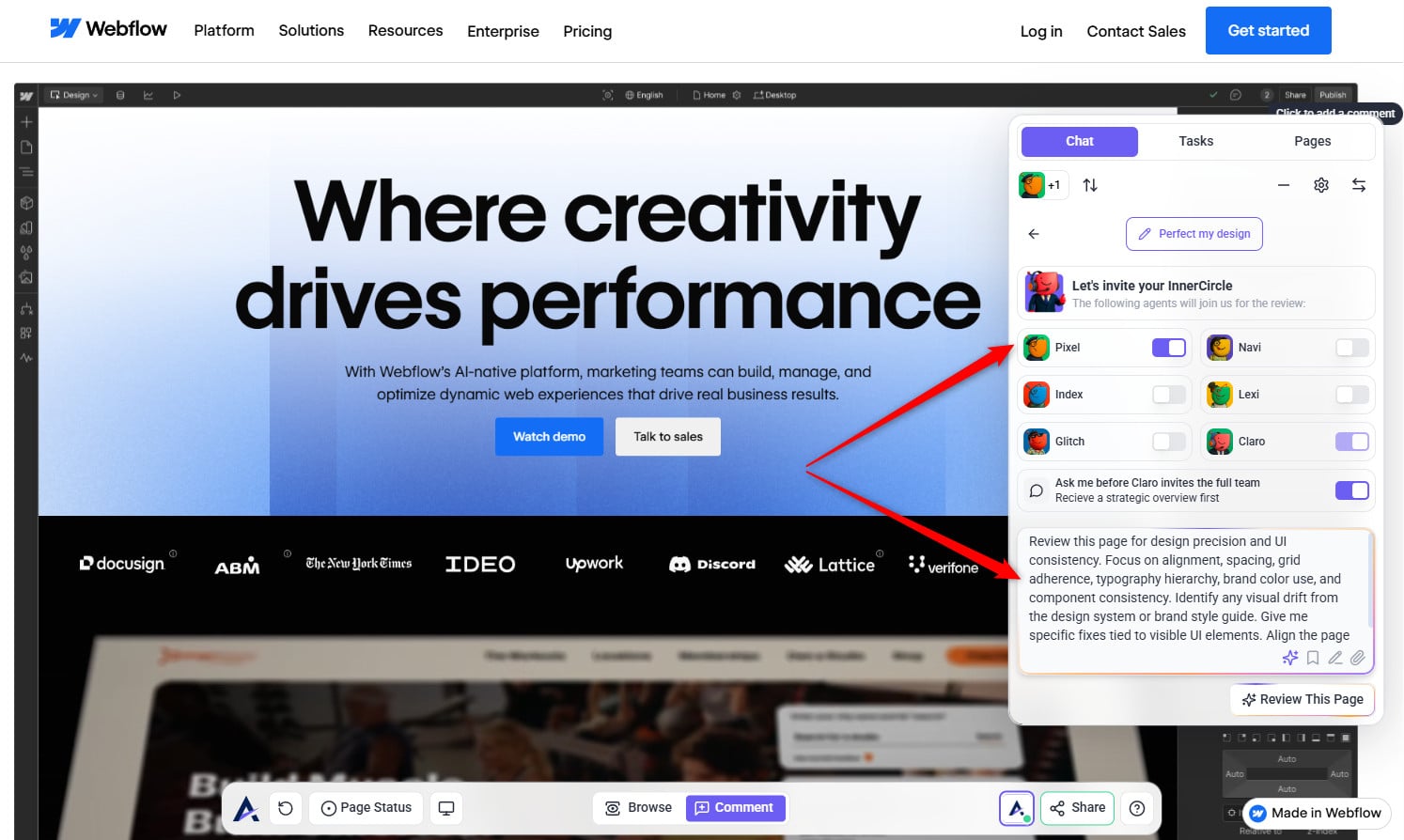Click the refresh icon in bottom toolbar
The height and width of the screenshot is (840, 1404).
click(286, 808)
